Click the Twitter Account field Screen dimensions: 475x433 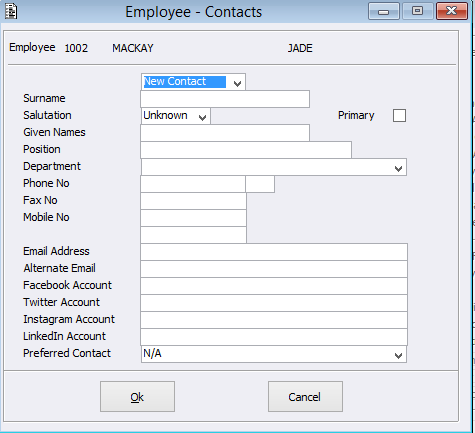[274, 303]
